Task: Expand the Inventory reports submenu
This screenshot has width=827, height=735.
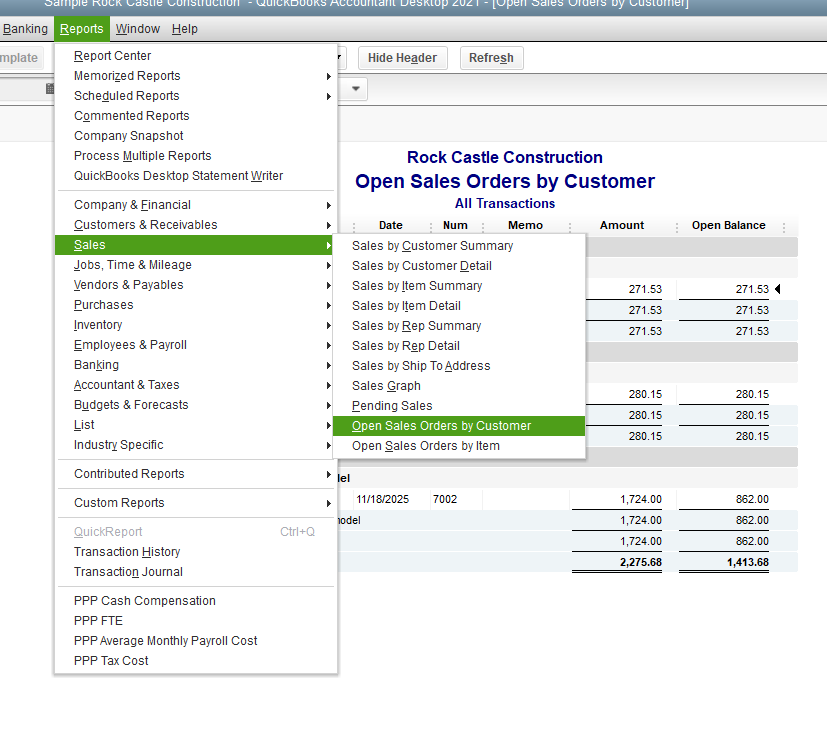Action: click(x=196, y=325)
